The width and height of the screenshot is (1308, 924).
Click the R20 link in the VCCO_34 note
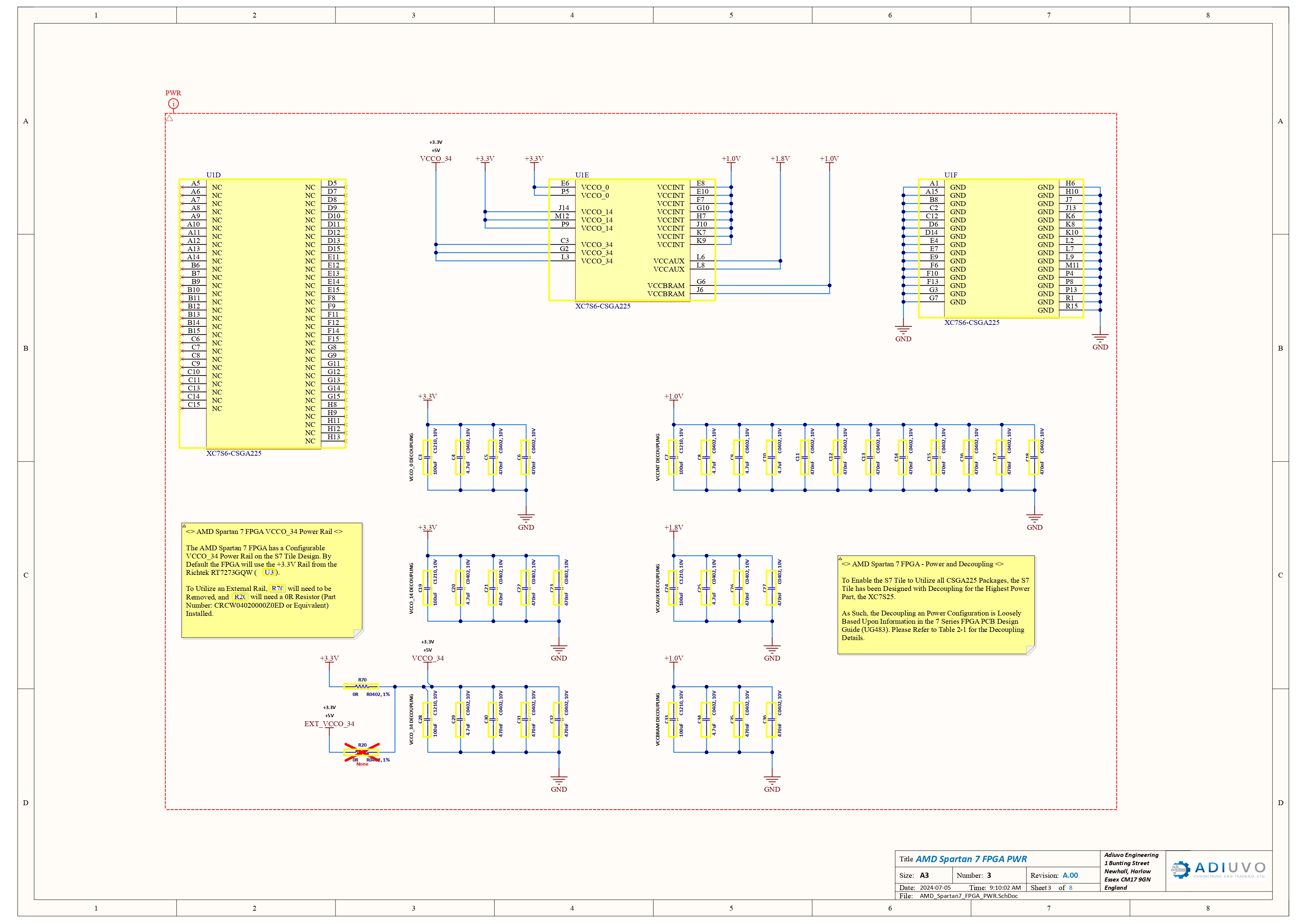(240, 597)
